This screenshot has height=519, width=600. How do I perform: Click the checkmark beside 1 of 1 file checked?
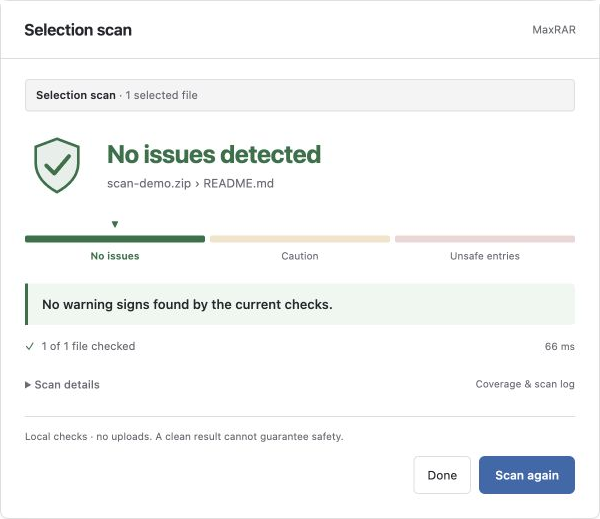point(29,346)
